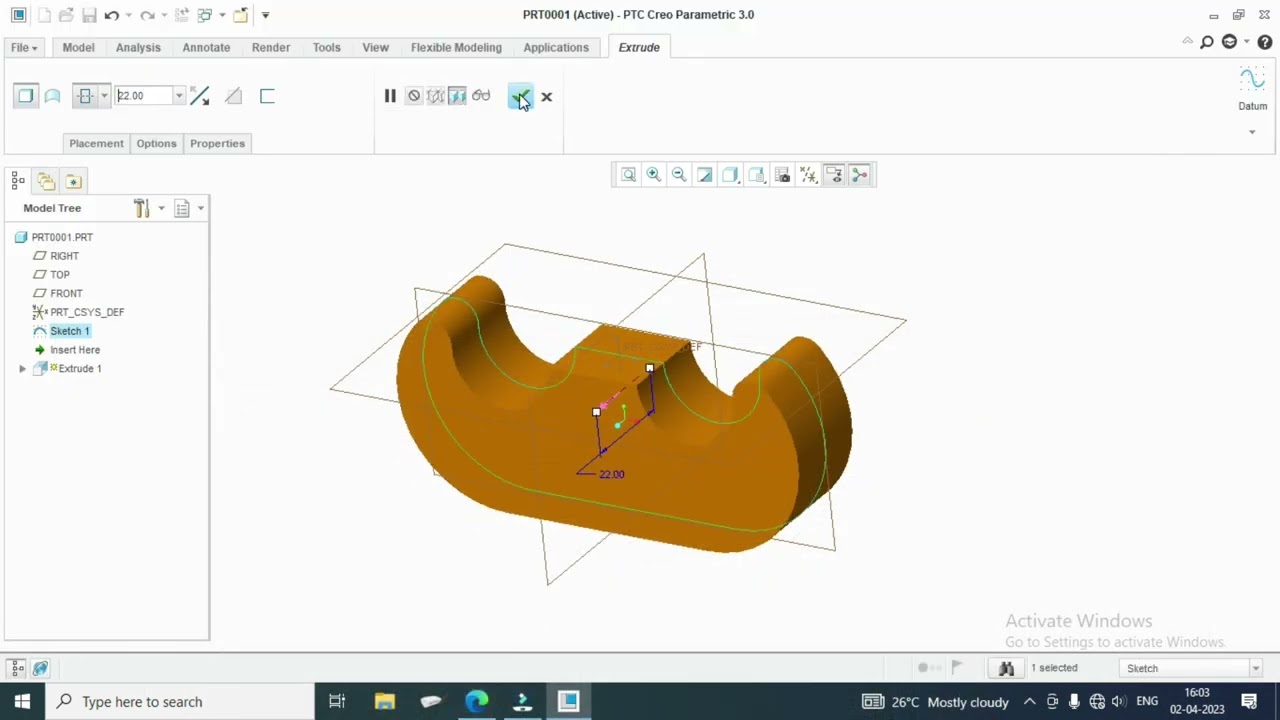Open the redo history dropdown arrow

(163, 15)
